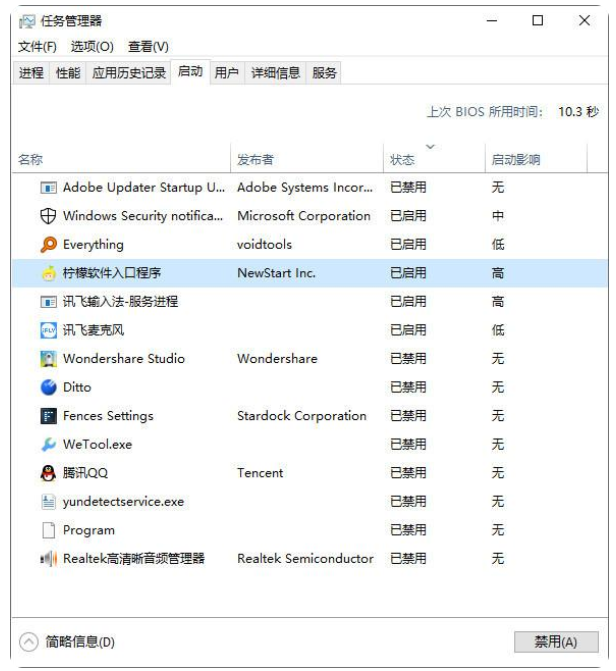Click publisher Tencent
The height and width of the screenshot is (671, 616).
pos(260,473)
